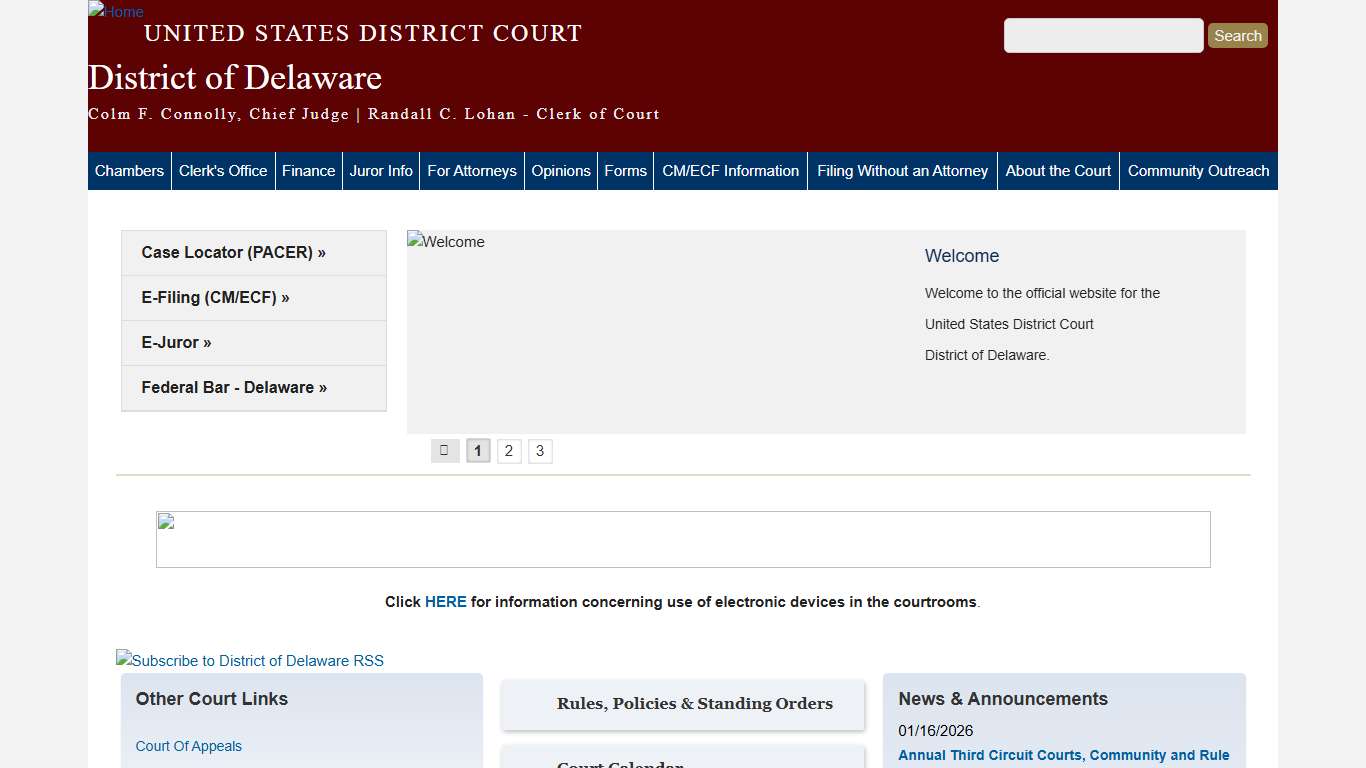Open the CM/ECF Information menu
The image size is (1366, 768).
(x=730, y=170)
